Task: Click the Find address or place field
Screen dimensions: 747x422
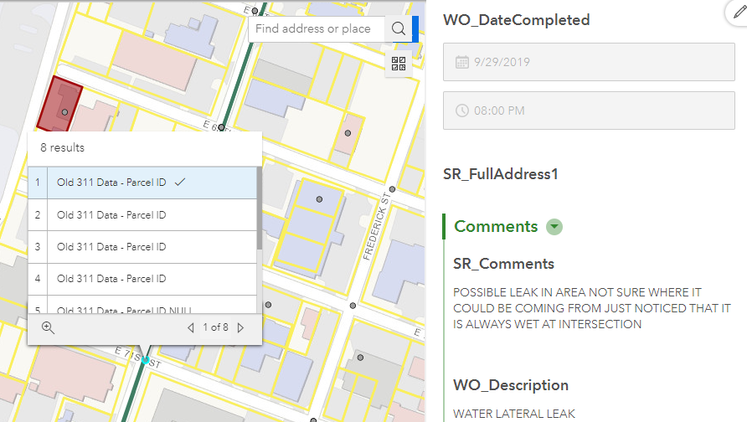Action: [x=314, y=29]
